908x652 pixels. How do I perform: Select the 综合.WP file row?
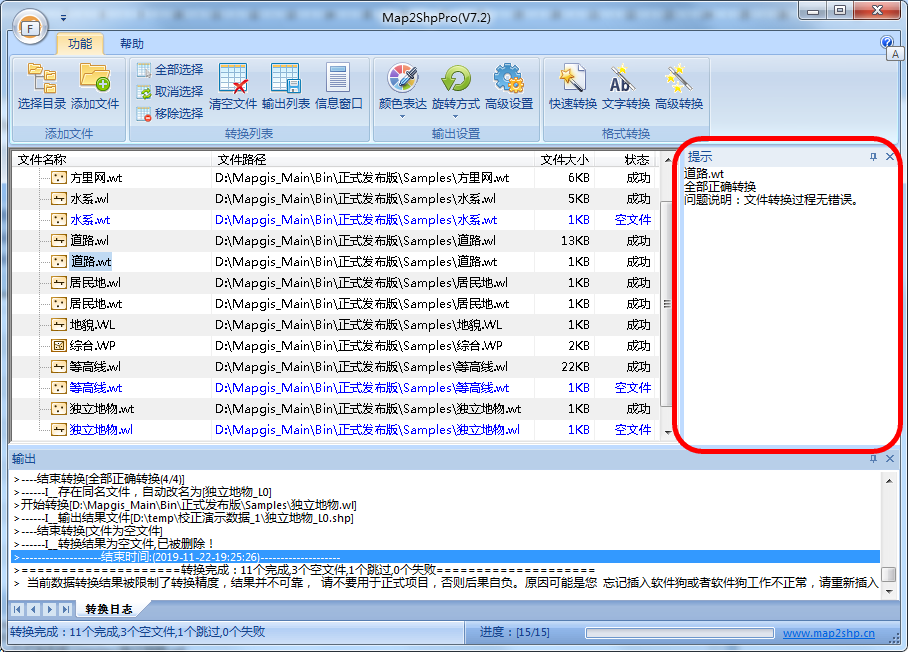pos(336,346)
